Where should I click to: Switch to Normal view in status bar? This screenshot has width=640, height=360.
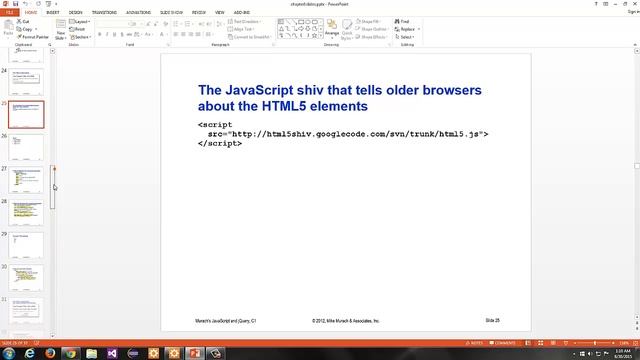[x=528, y=343]
